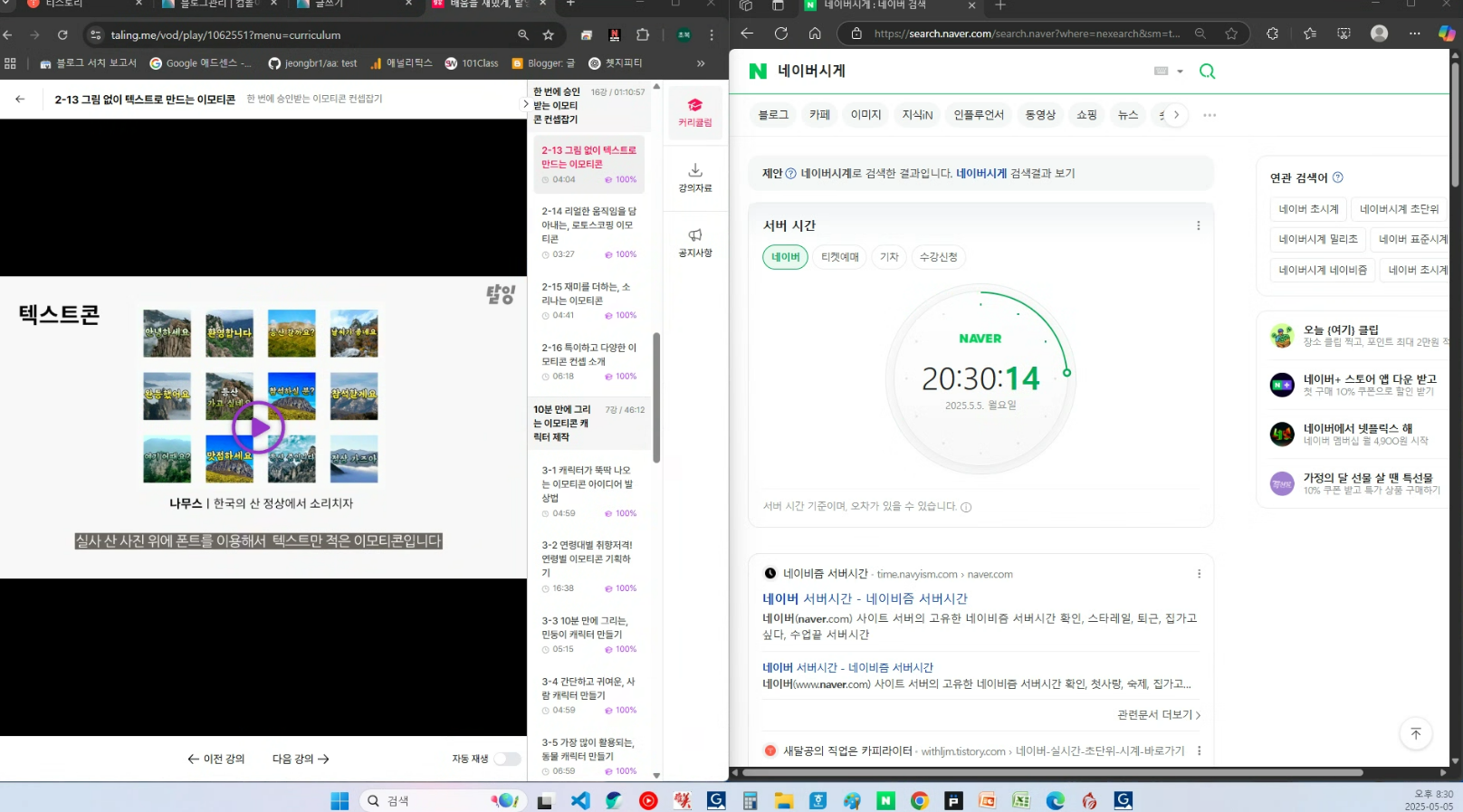Switch to Naver 뉴스 tab
This screenshot has width=1463, height=812.
click(x=1127, y=115)
